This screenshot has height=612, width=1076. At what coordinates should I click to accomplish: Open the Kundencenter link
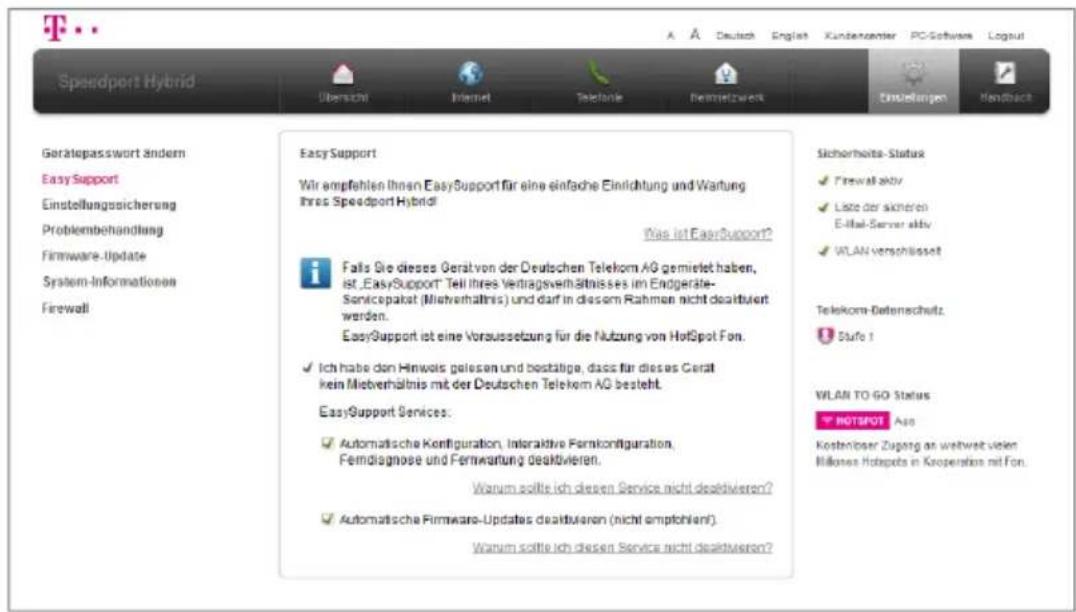pyautogui.click(x=860, y=36)
